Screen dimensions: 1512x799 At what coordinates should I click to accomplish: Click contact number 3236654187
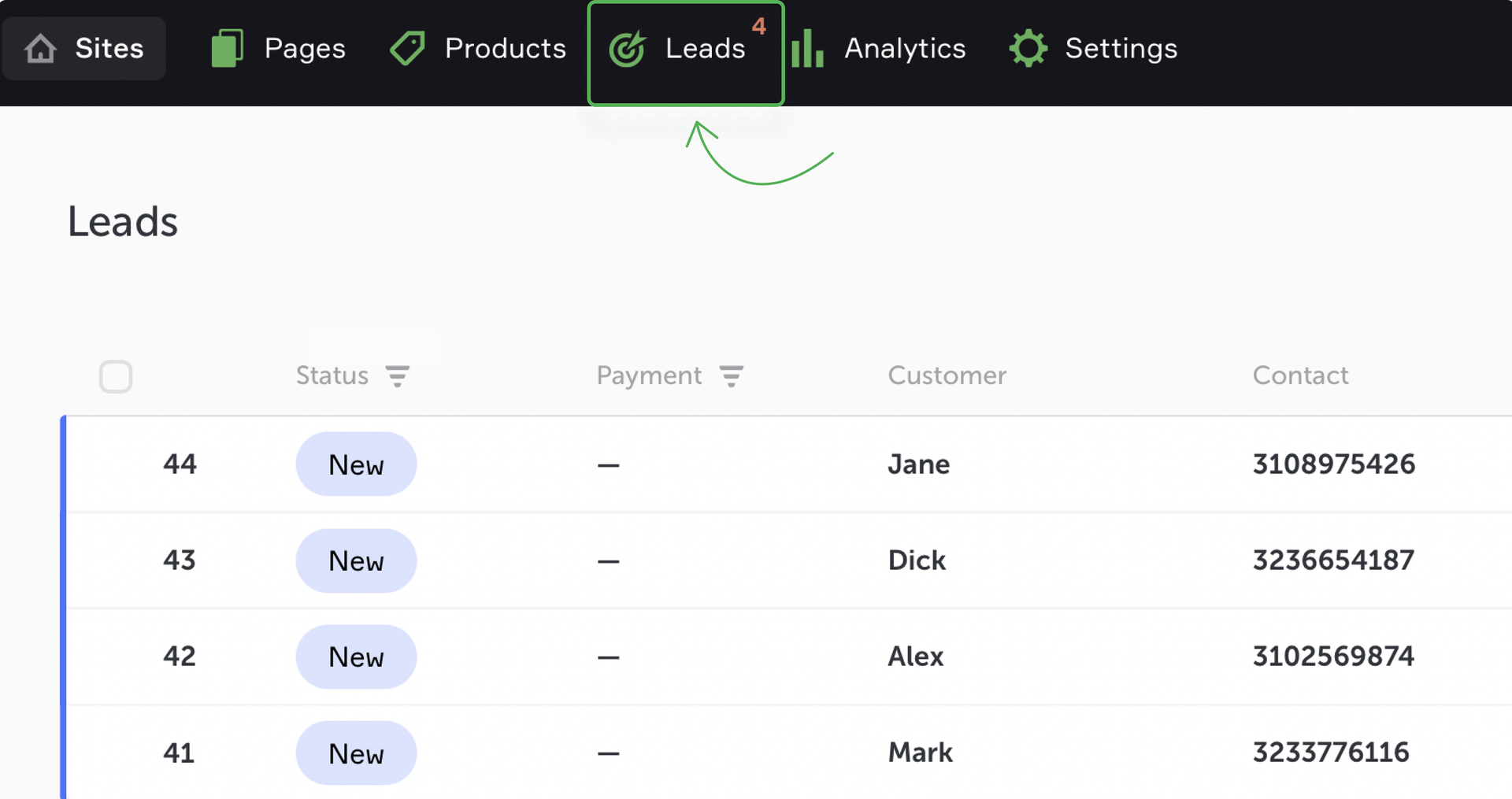pyautogui.click(x=1333, y=560)
